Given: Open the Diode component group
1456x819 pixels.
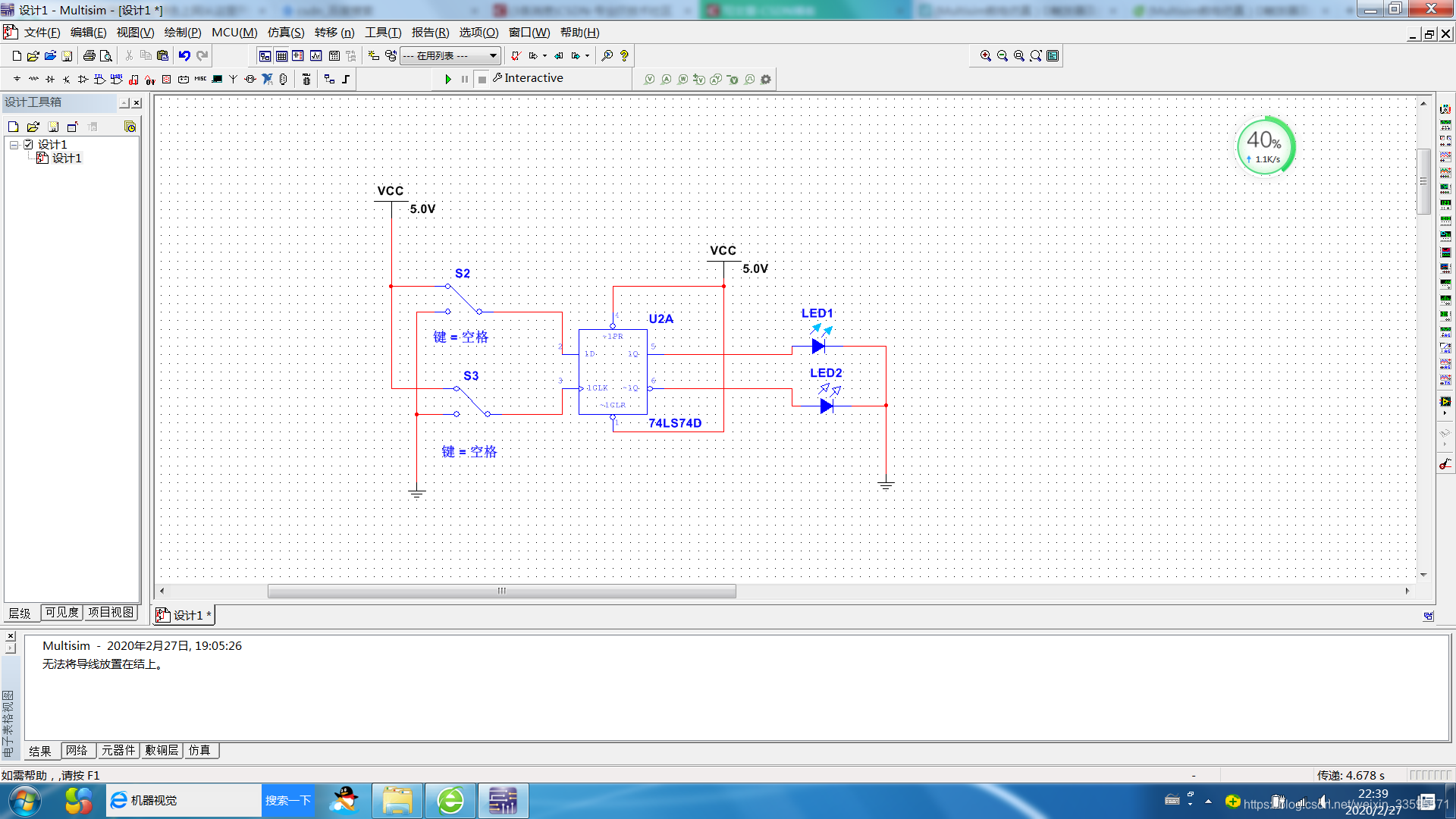Looking at the screenshot, I should point(50,79).
